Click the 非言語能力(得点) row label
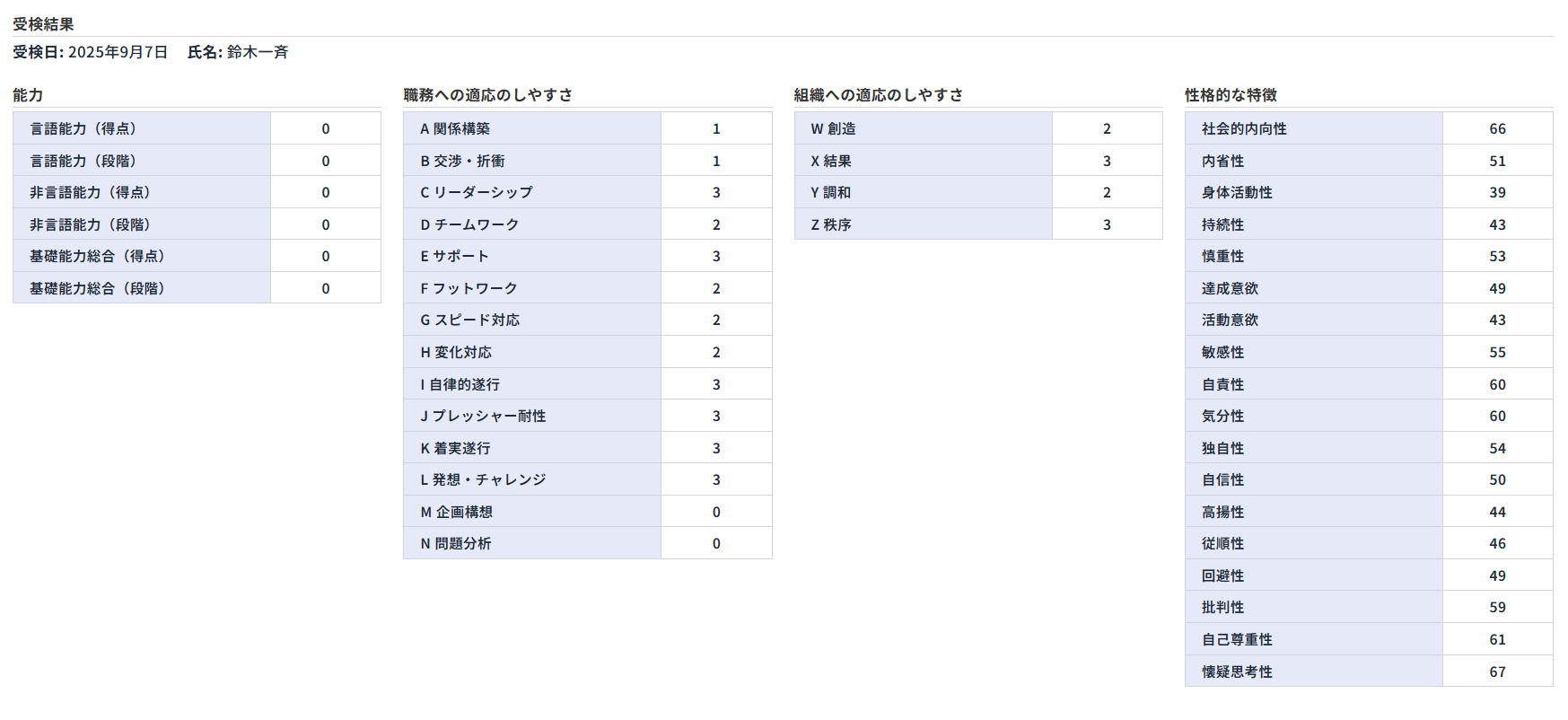 (90, 192)
